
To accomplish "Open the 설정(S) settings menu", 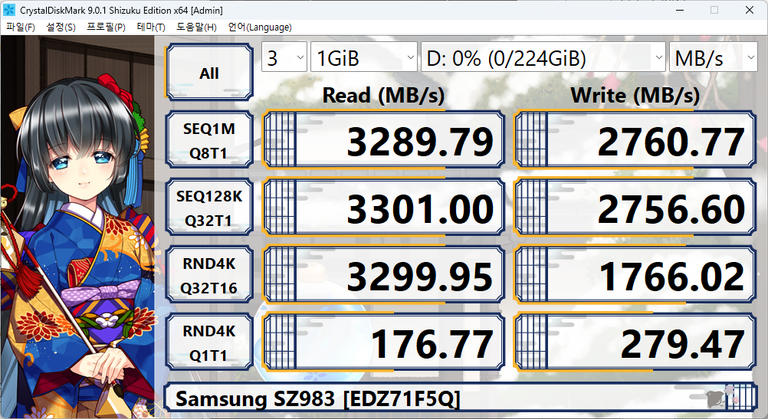I will (x=61, y=27).
